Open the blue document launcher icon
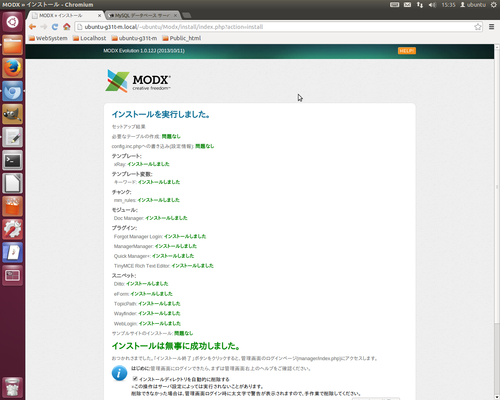The image size is (500, 400). click(12, 252)
